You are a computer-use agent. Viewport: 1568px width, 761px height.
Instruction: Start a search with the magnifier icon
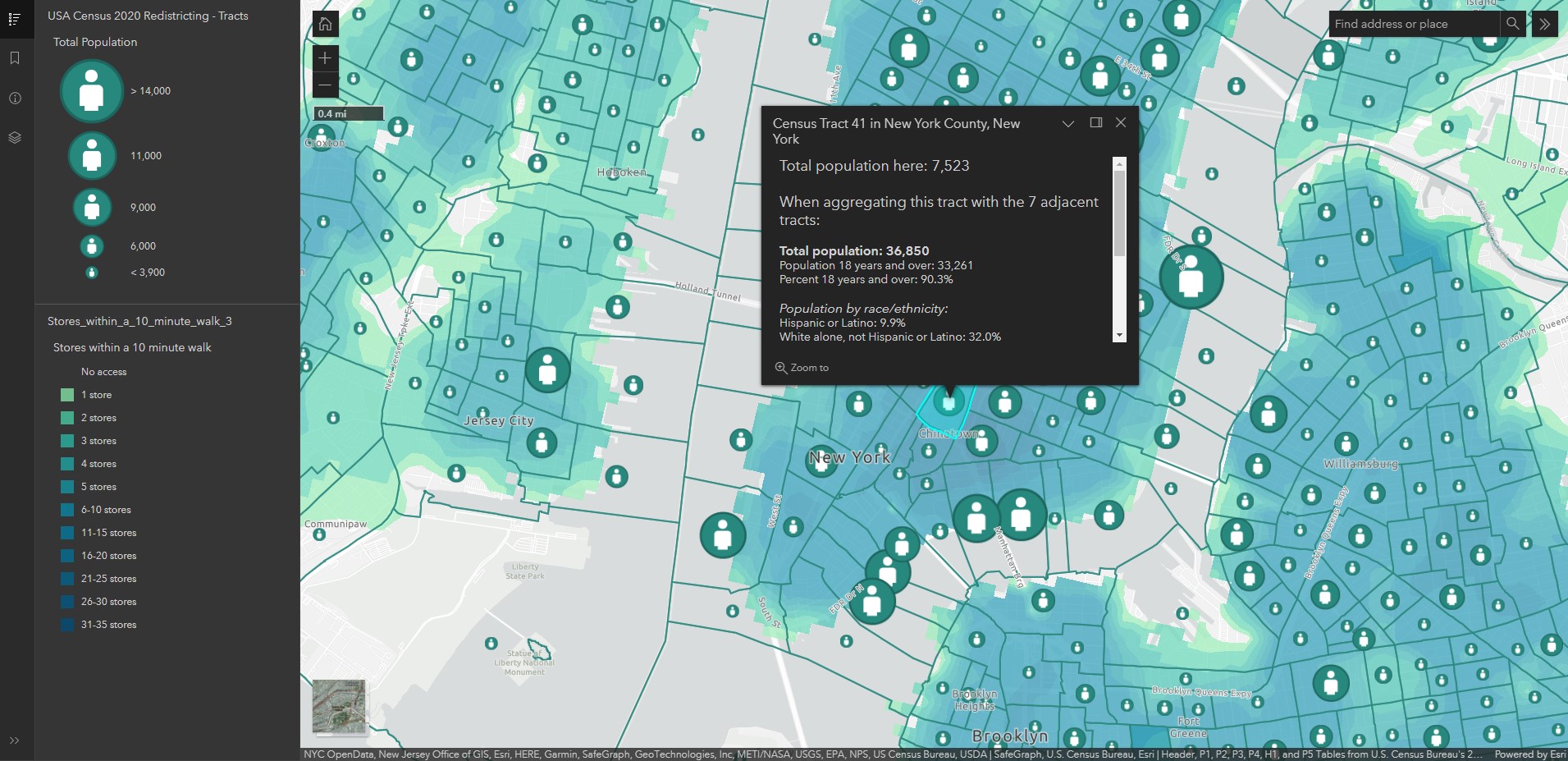1513,24
